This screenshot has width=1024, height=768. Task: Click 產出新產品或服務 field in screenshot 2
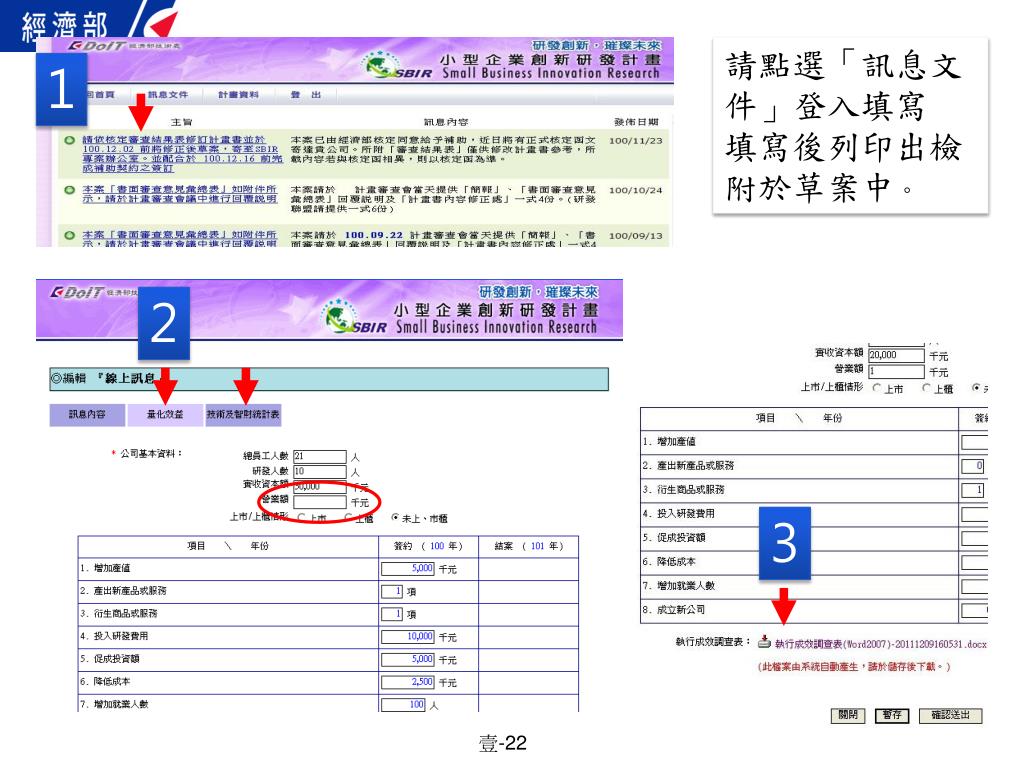tap(392, 591)
